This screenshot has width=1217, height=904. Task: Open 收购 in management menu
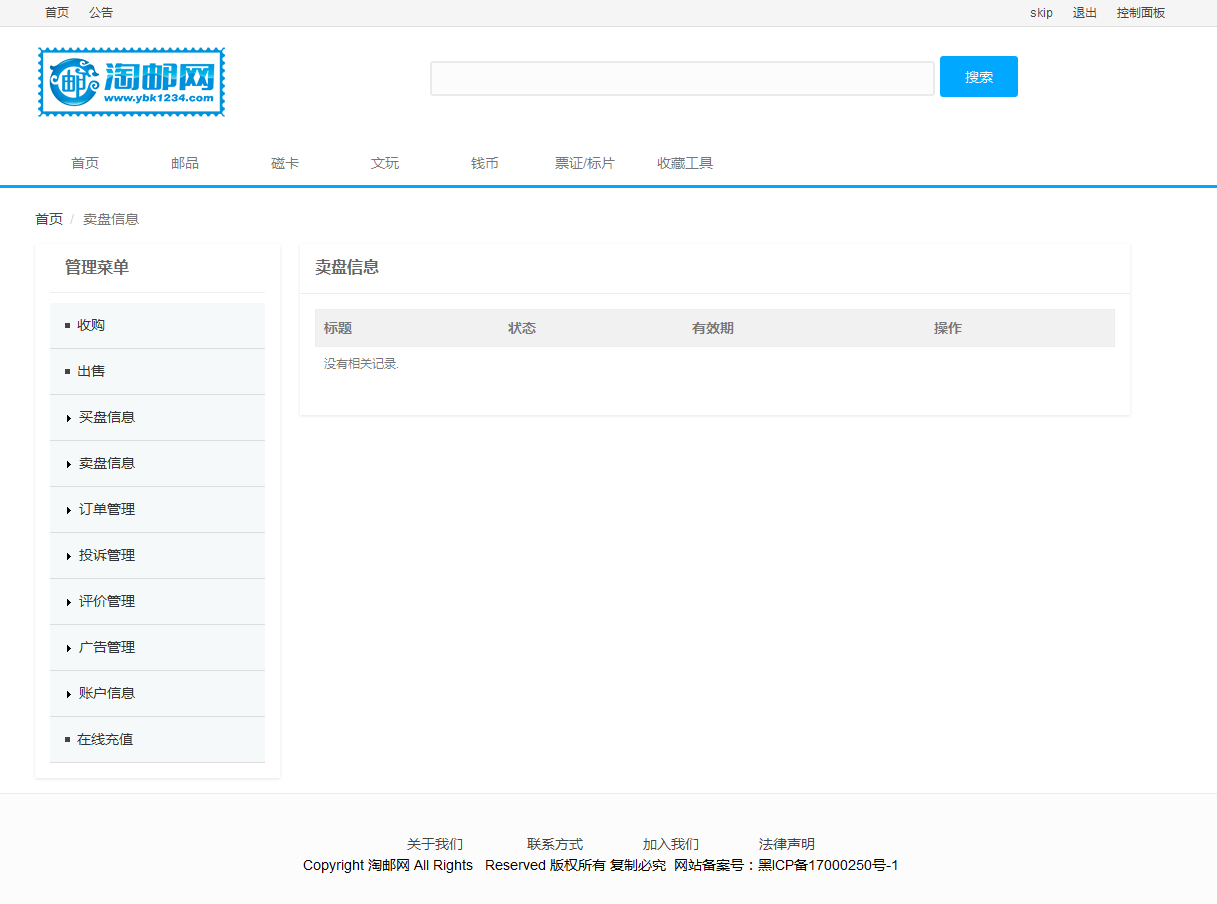[157, 325]
